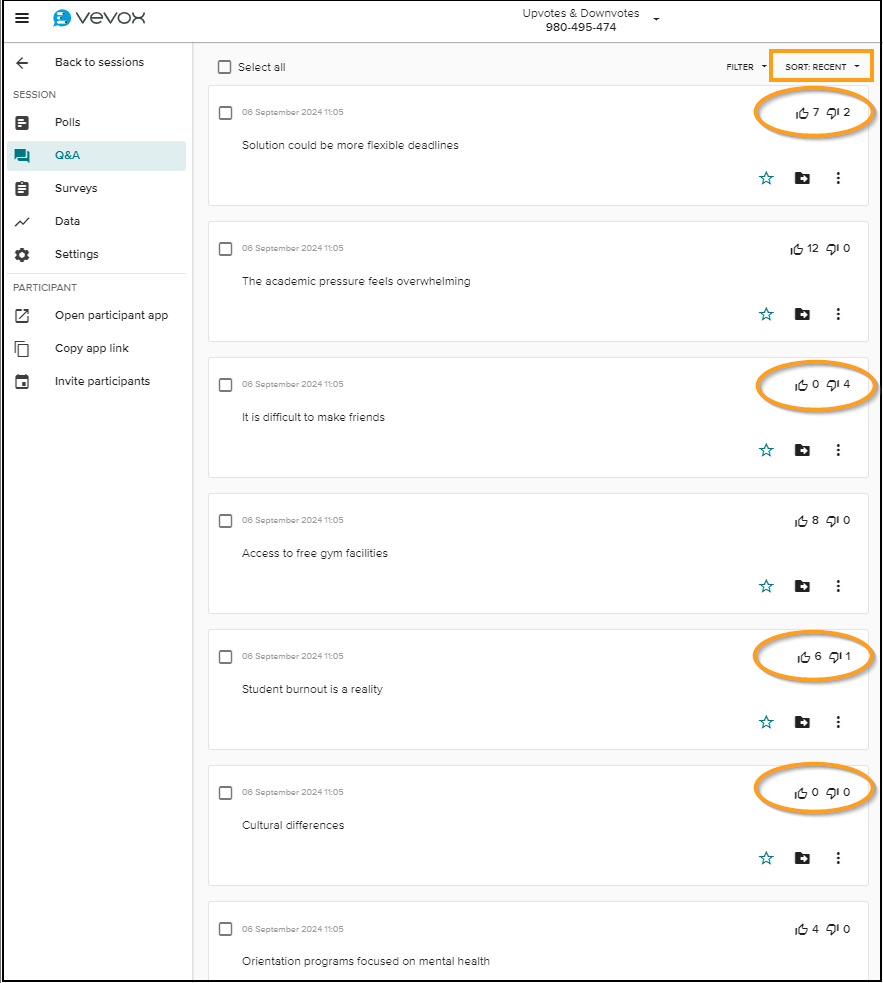Open the Polls section

point(97,123)
